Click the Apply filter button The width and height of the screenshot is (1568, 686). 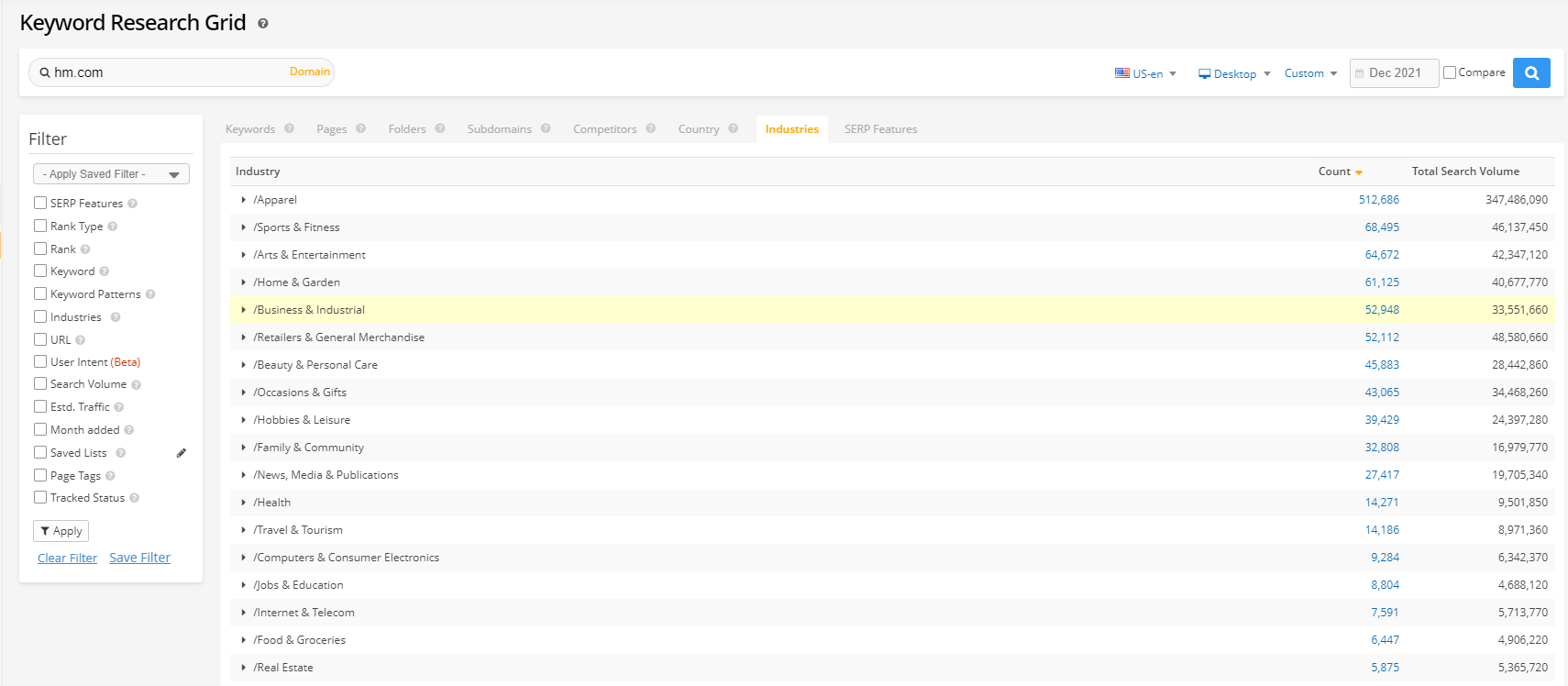[61, 531]
